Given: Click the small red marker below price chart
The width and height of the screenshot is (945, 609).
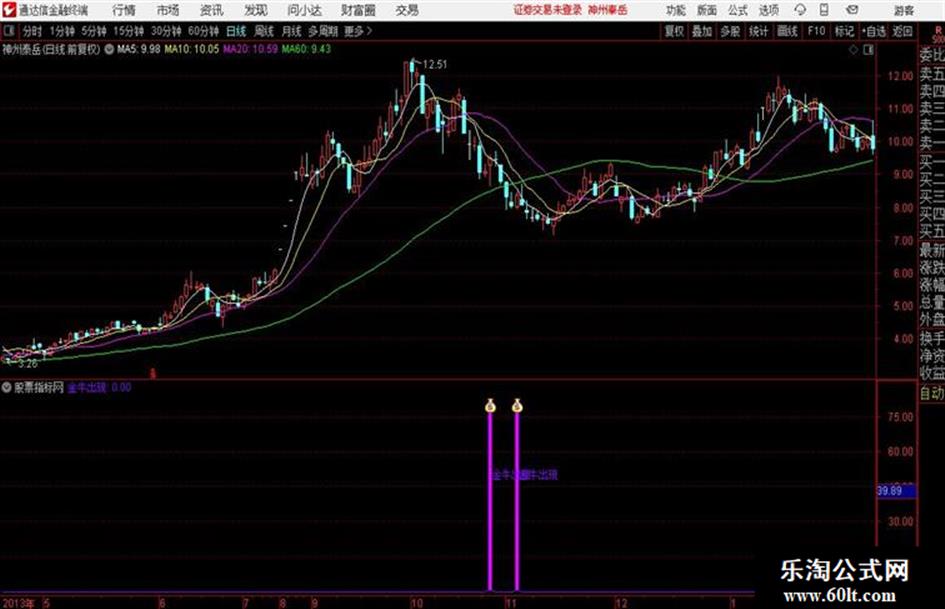Looking at the screenshot, I should tap(153, 374).
